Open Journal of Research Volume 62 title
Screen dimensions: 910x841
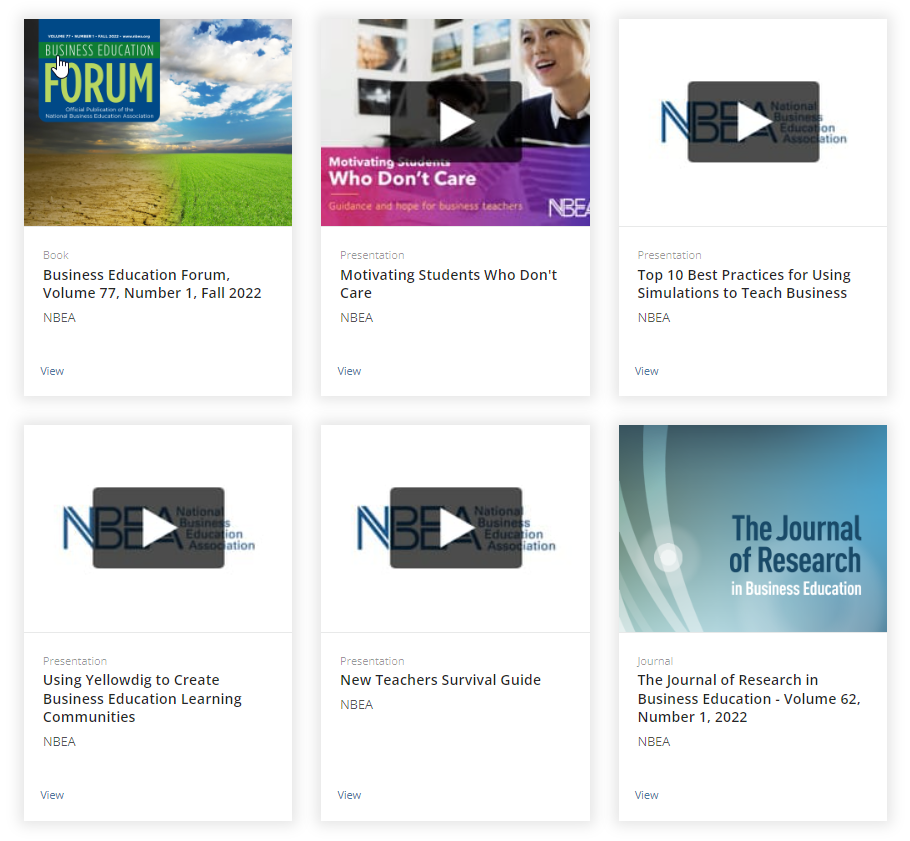pos(748,698)
